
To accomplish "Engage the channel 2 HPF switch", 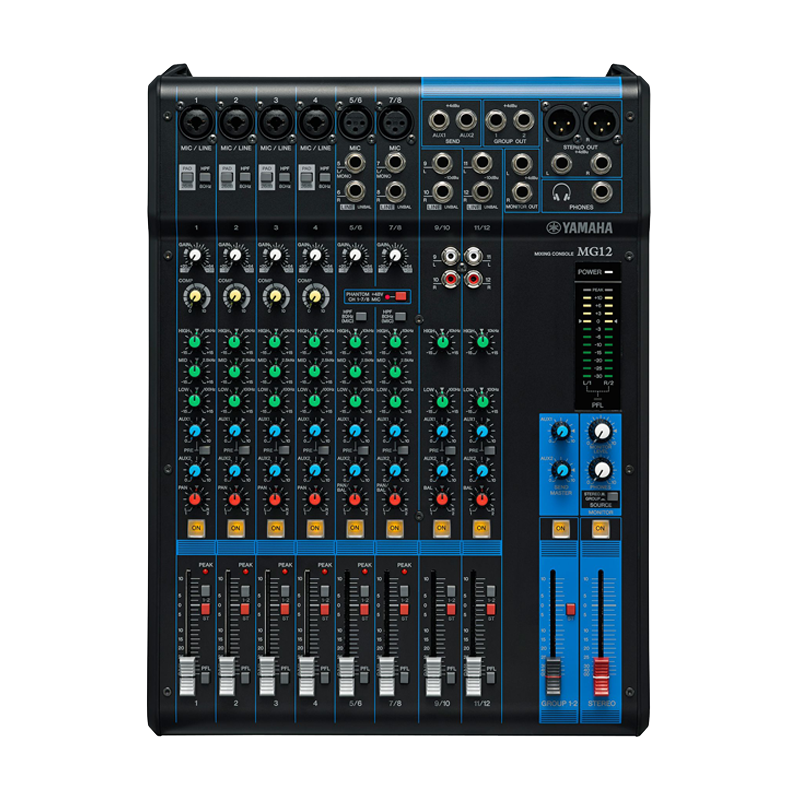I will (x=245, y=178).
